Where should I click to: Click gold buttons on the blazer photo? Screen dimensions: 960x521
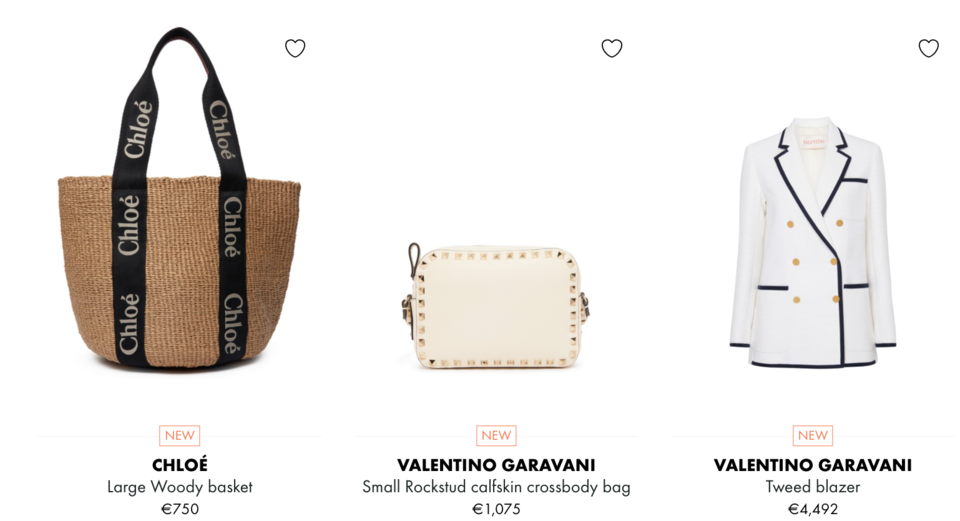point(815,261)
